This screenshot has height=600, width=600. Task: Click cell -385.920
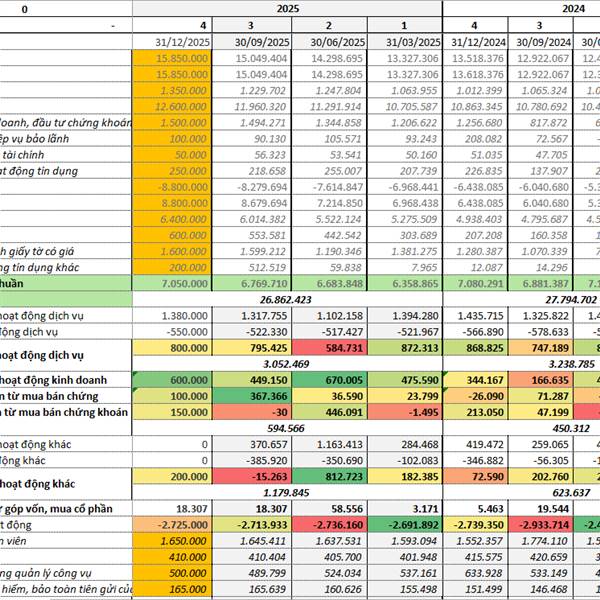pos(252,460)
